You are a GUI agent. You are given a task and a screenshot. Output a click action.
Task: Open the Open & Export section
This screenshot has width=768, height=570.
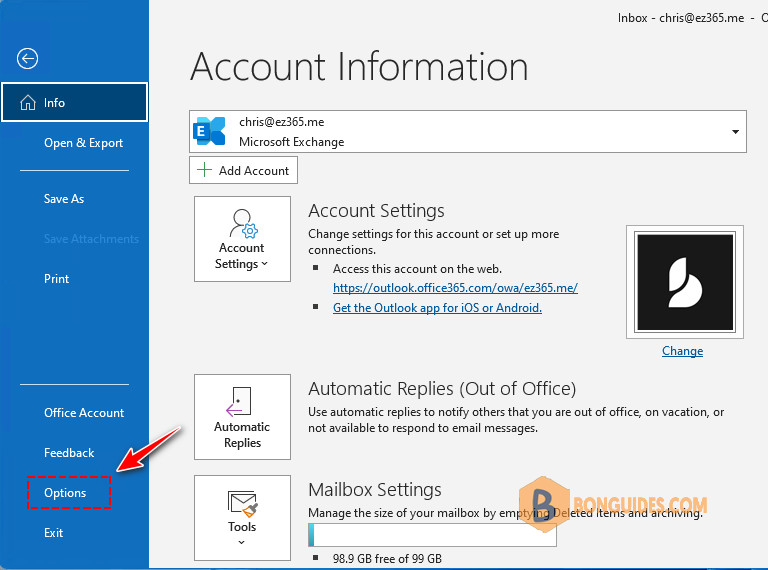pos(83,143)
